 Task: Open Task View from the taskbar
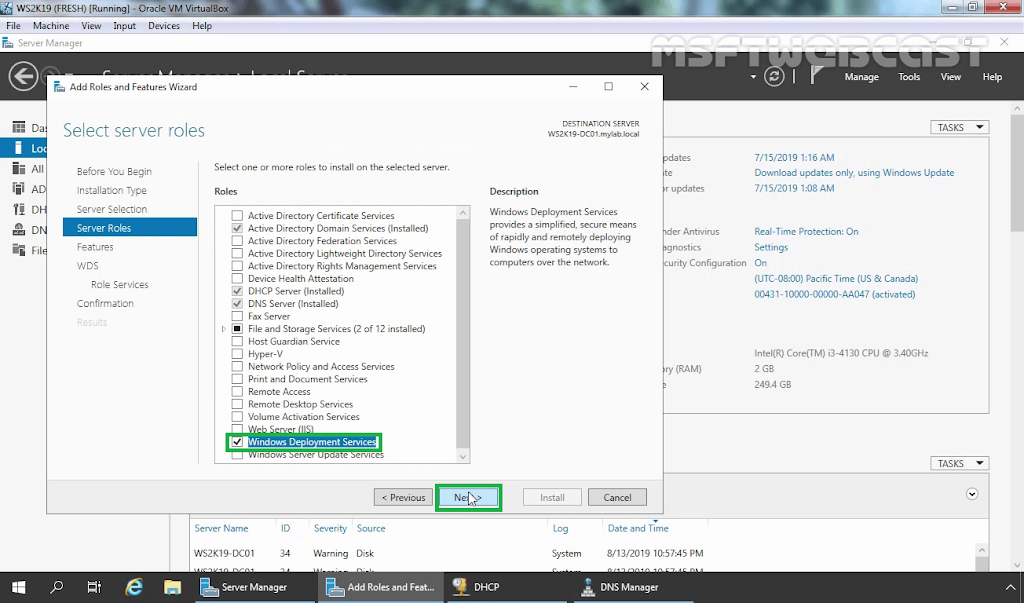[x=95, y=587]
